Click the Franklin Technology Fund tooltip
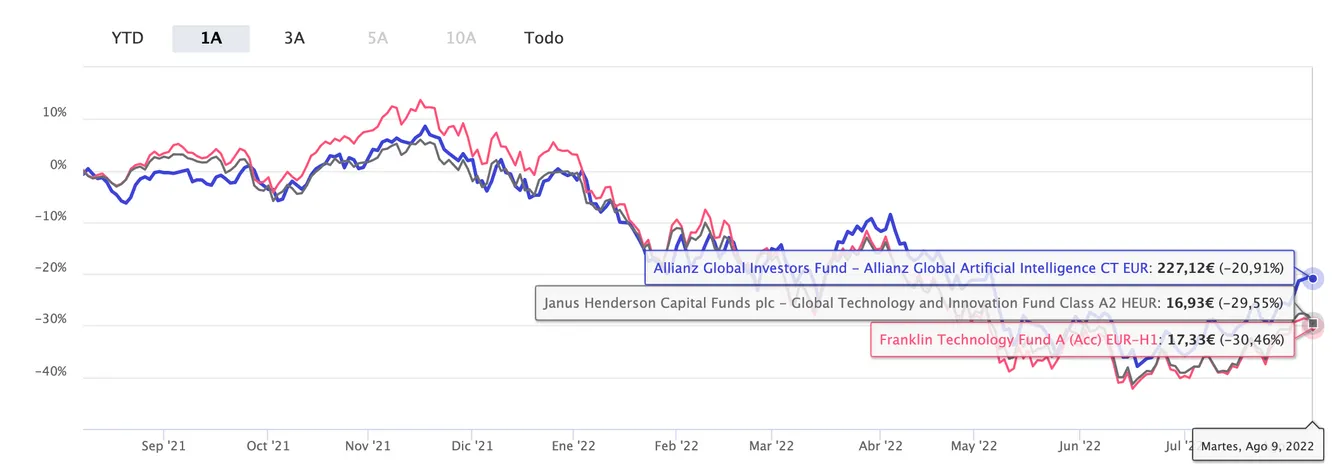This screenshot has width=1332, height=466. [1081, 340]
